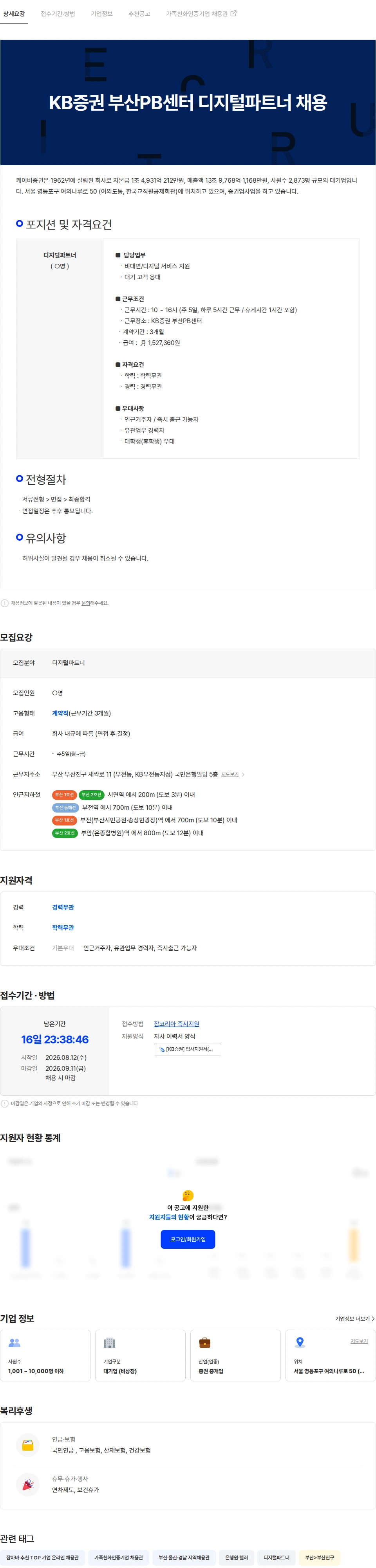
Task: Click 부산 동해선 badge for 부전역
Action: [65, 808]
